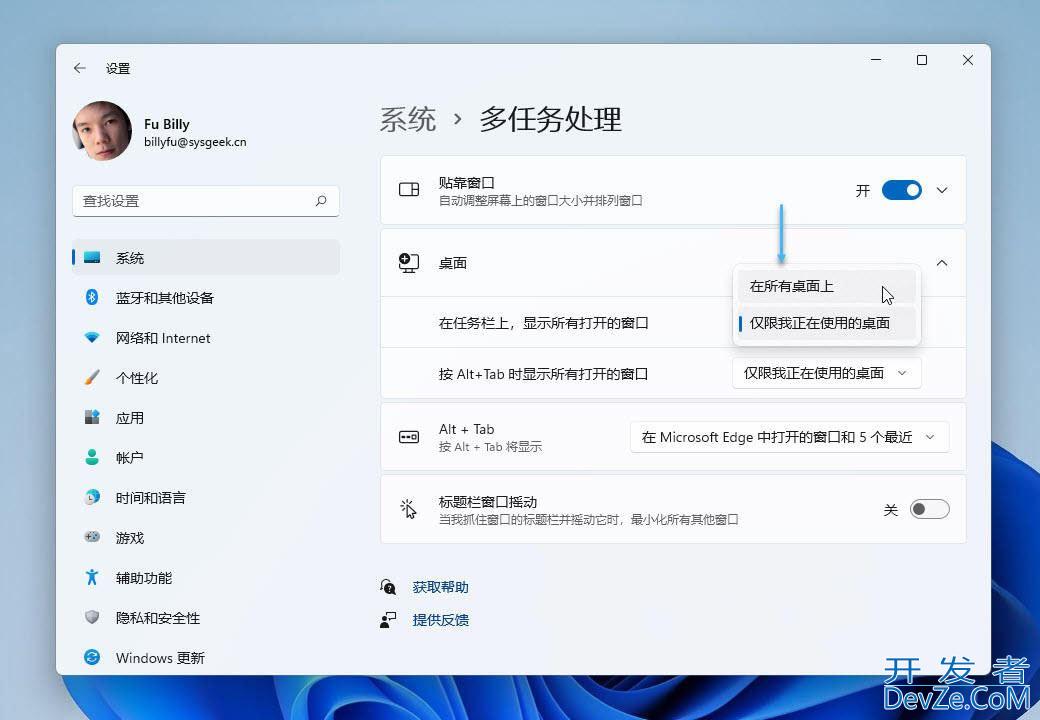Enable the 标题栏窗口摇动 toggle

pos(929,509)
